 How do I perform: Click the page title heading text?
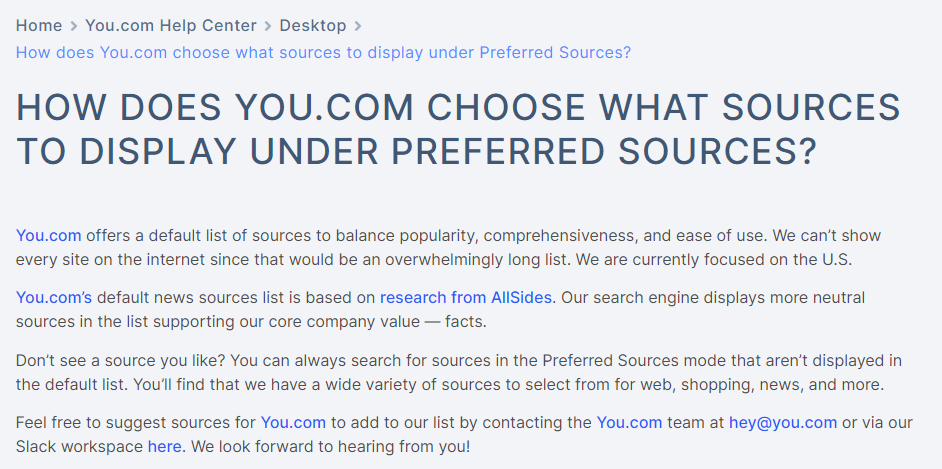[x=458, y=129]
